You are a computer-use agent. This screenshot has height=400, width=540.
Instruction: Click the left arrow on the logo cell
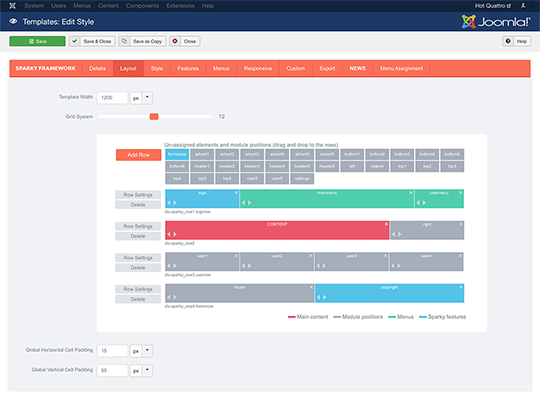[169, 203]
